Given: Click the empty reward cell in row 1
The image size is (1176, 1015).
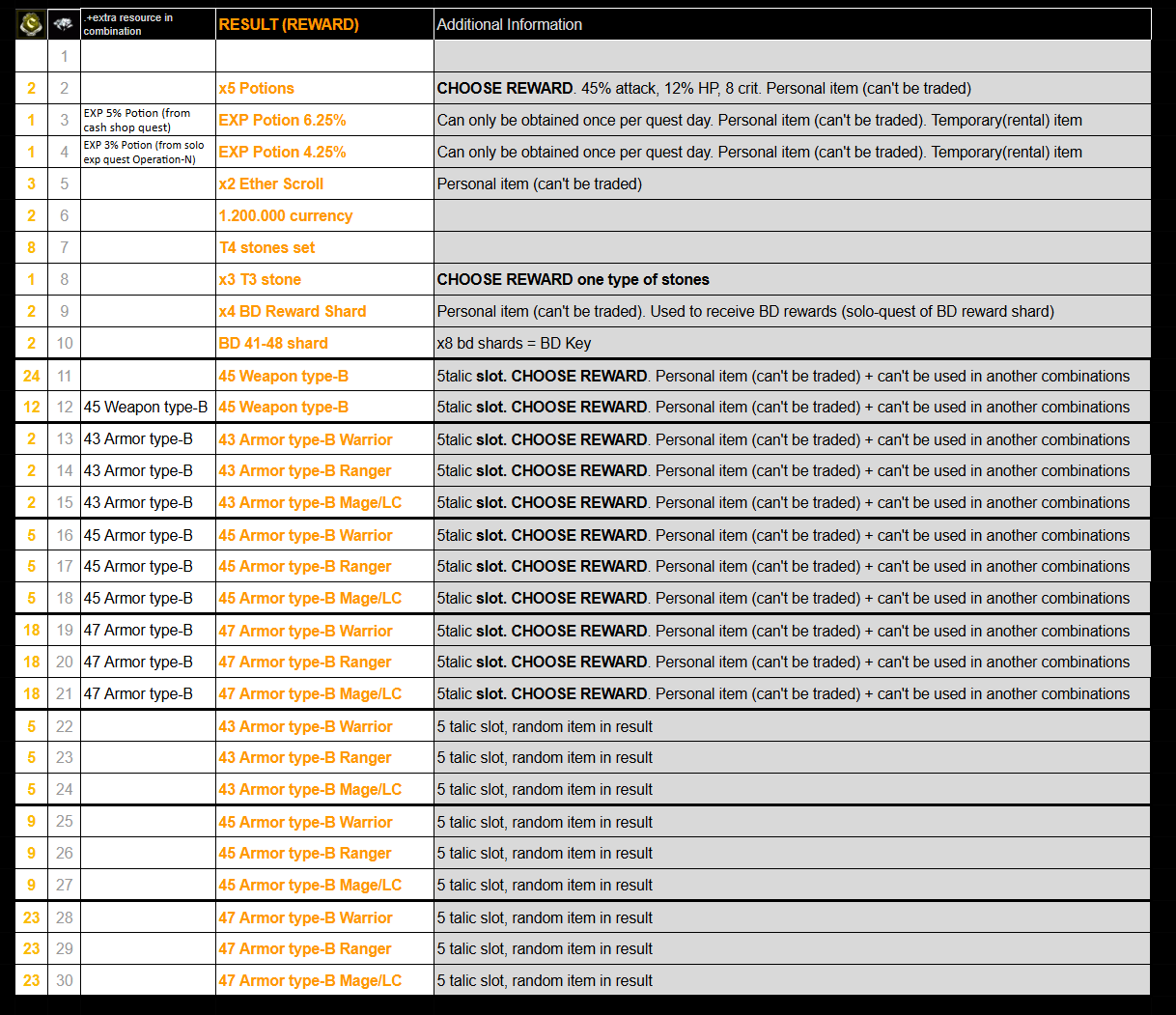Looking at the screenshot, I should tap(324, 56).
